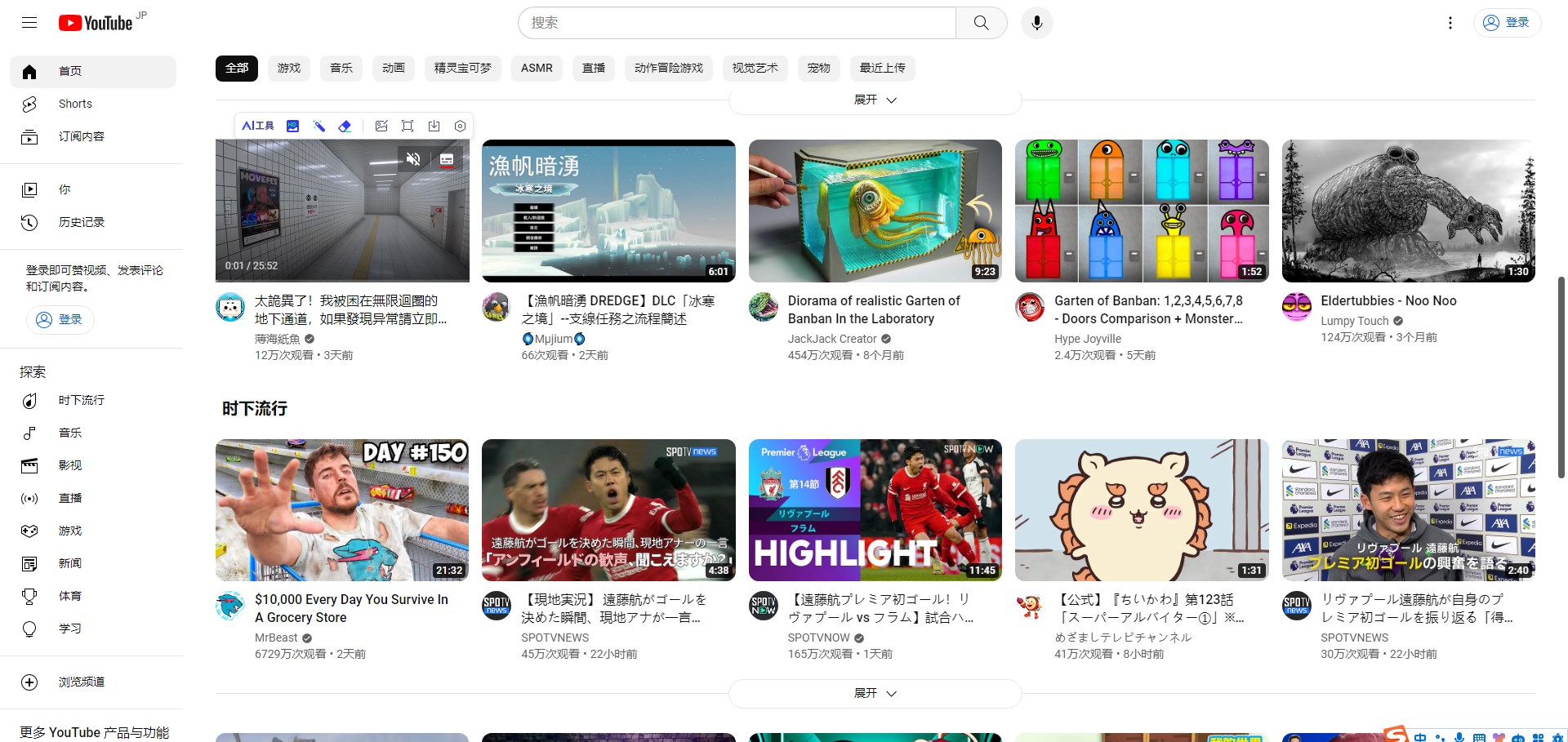Open the Premier League HIGHLIGHT thumbnail

point(875,510)
